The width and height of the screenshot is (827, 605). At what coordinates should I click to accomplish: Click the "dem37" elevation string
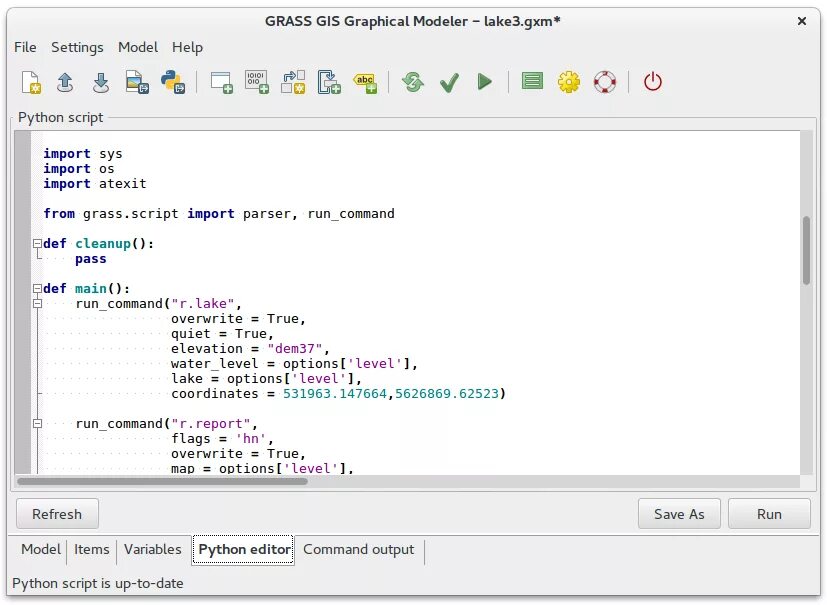(x=294, y=349)
